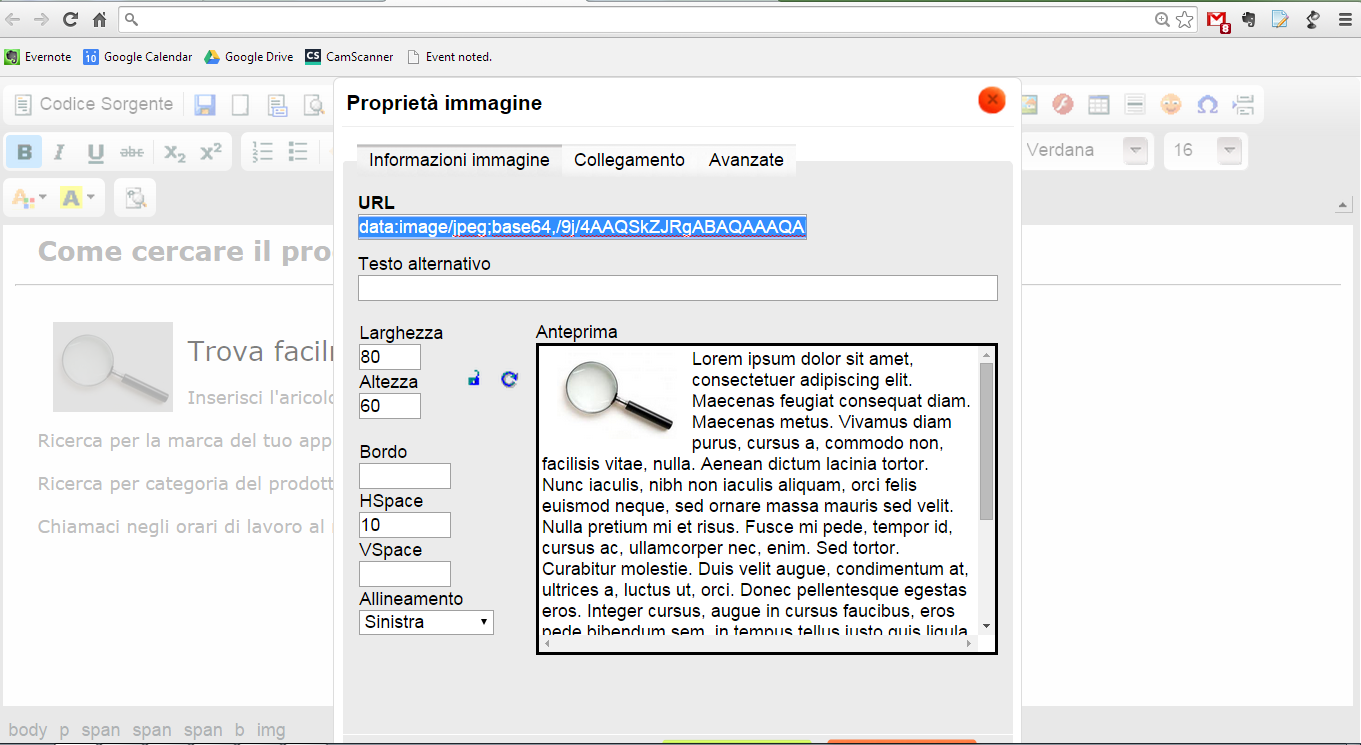
Task: Click the Larghezza width field
Action: pos(390,357)
